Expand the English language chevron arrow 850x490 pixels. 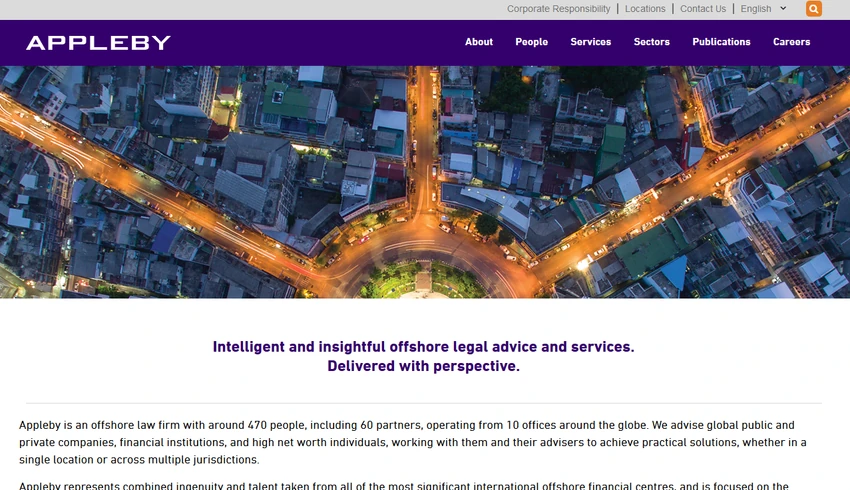click(783, 9)
